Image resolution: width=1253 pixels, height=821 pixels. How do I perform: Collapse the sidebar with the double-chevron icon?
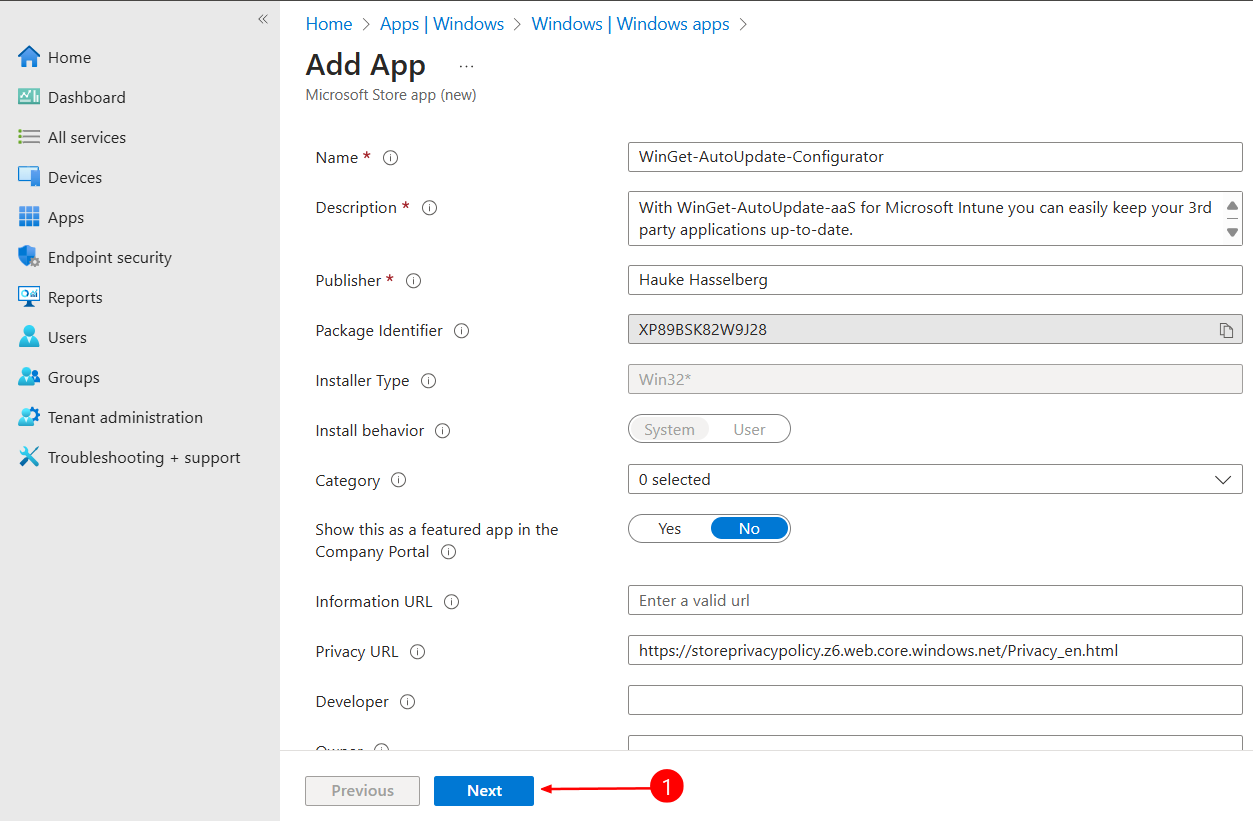pos(263,19)
